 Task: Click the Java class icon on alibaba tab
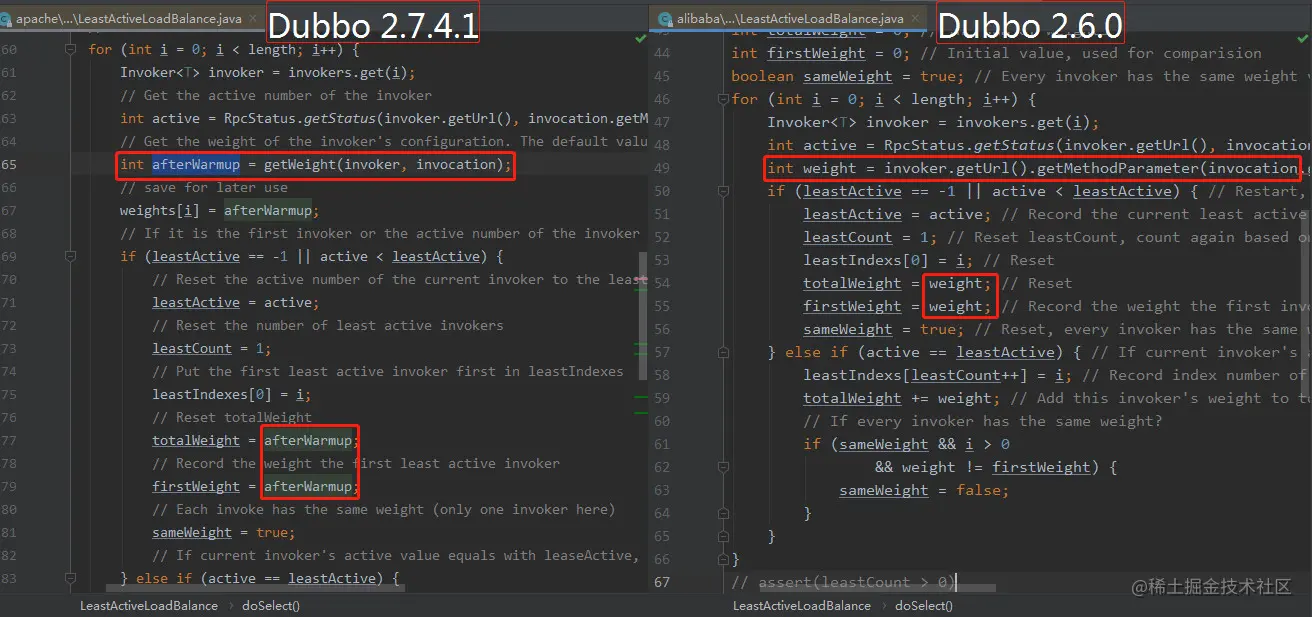click(x=665, y=18)
